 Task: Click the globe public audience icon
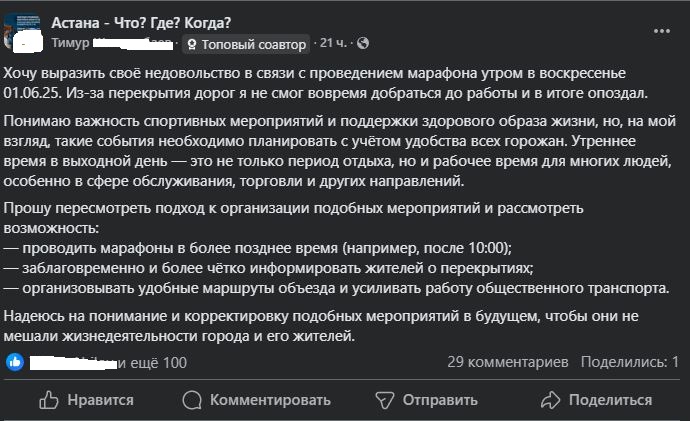click(x=362, y=45)
